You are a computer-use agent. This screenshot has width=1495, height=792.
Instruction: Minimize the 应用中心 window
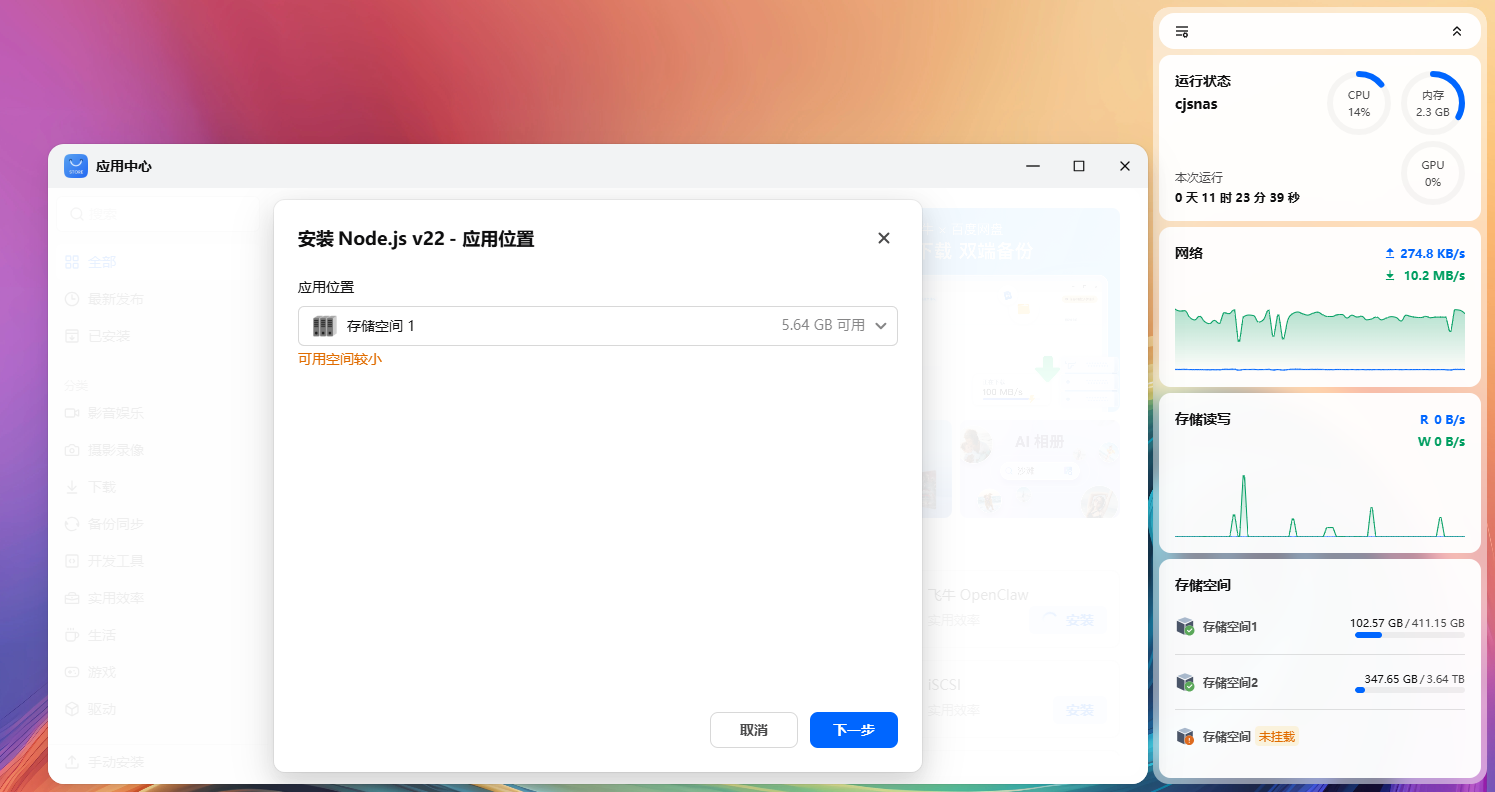click(1033, 166)
